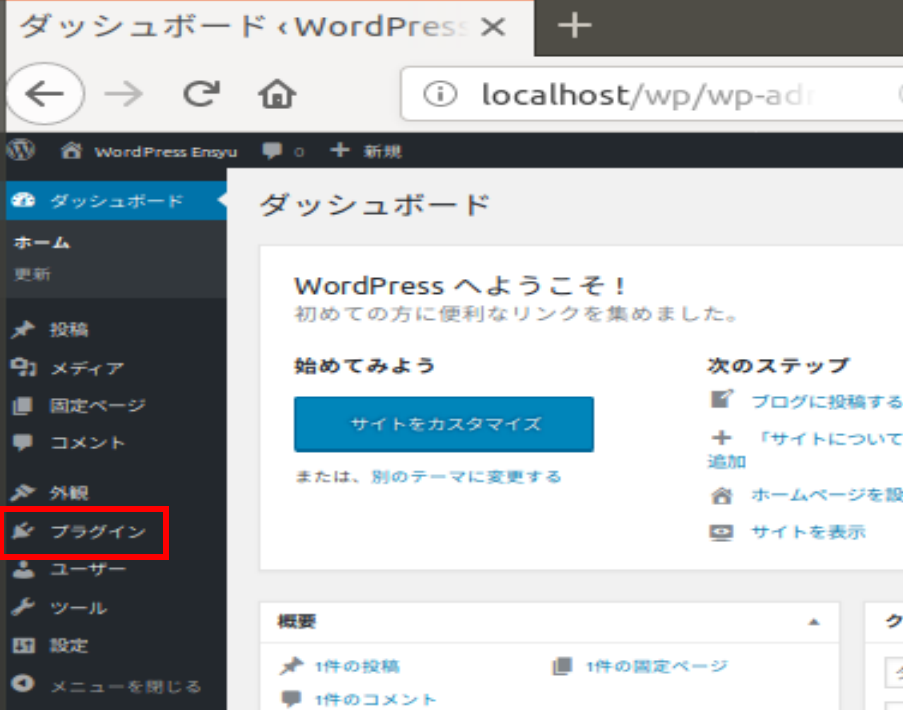Follow ブログに投稿する link
903x710 pixels.
[827, 401]
